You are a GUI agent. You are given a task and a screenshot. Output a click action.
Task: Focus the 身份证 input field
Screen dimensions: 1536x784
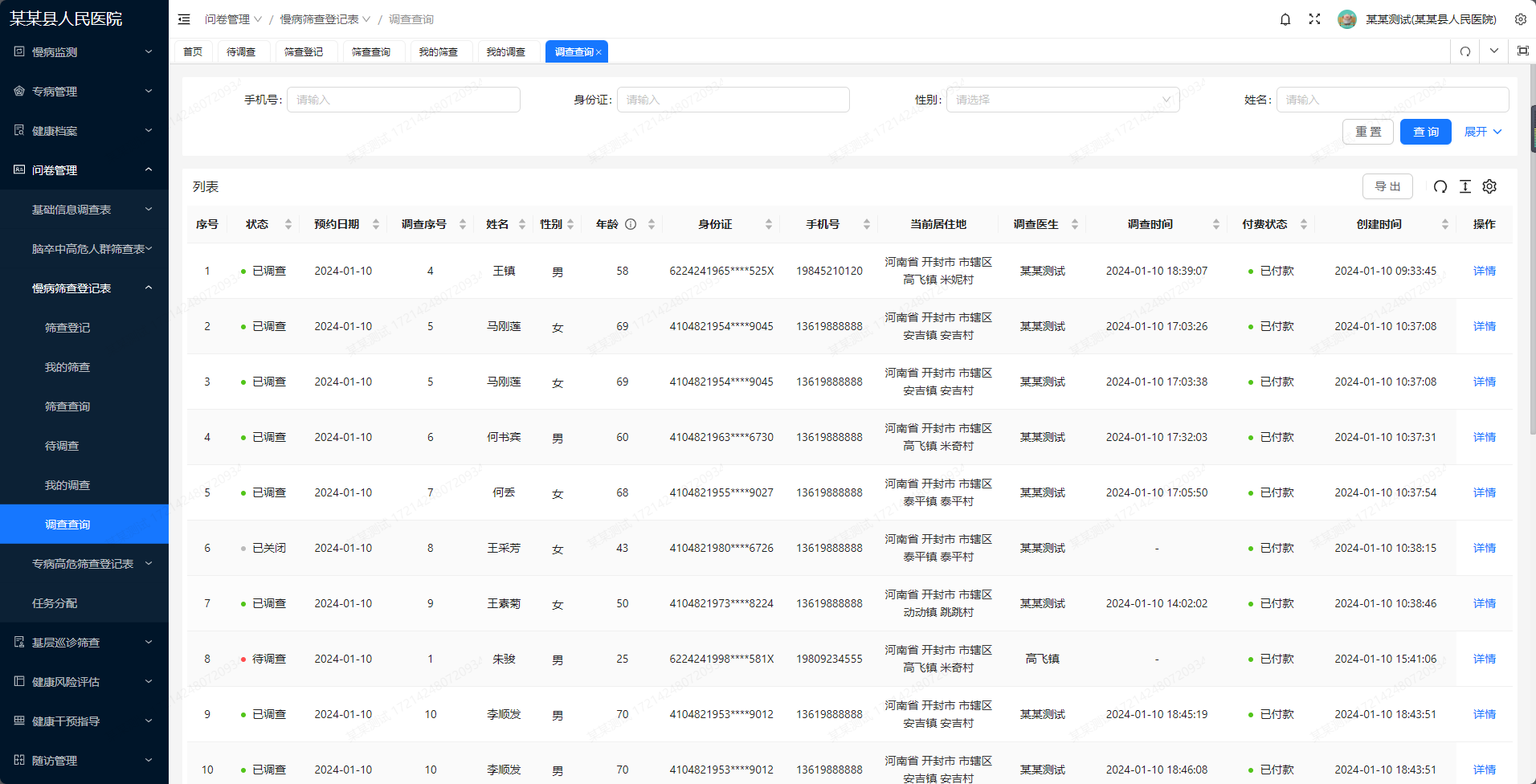click(x=733, y=100)
